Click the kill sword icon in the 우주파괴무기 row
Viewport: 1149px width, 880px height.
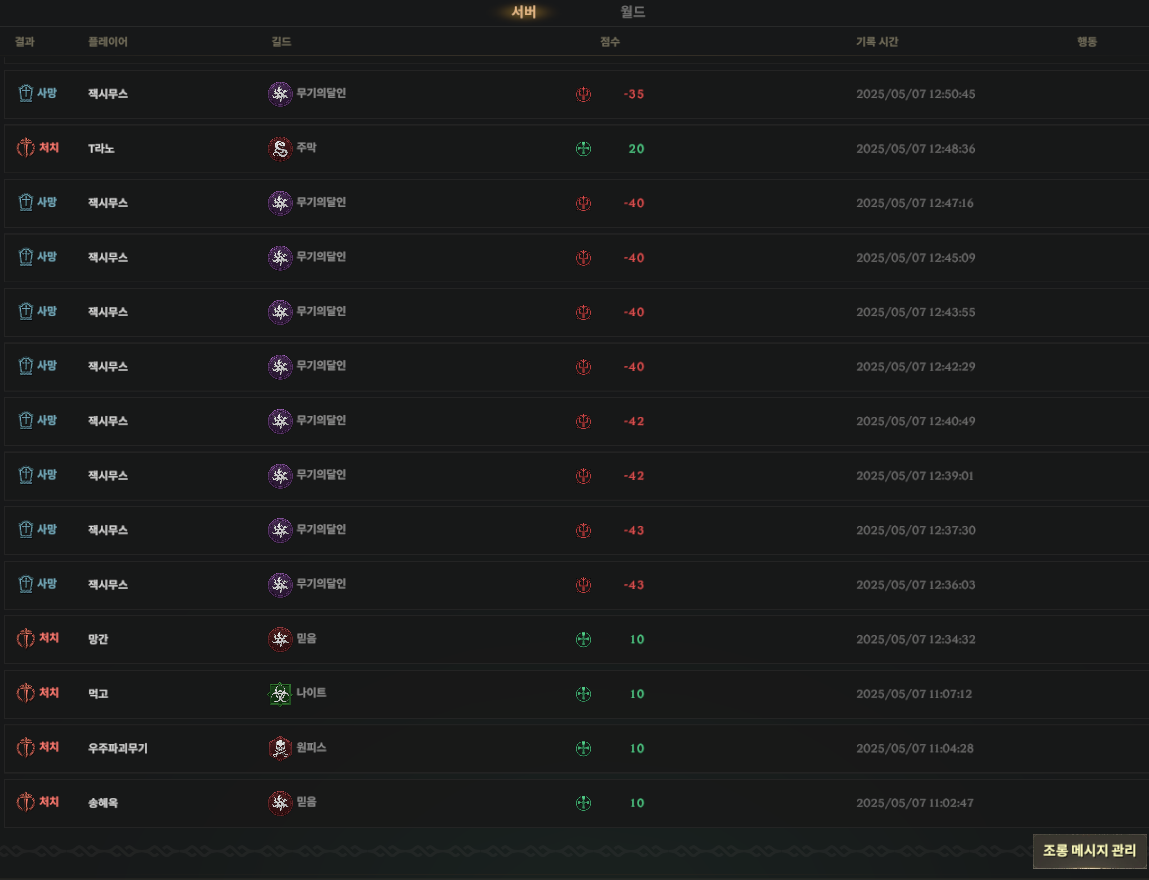coord(26,747)
